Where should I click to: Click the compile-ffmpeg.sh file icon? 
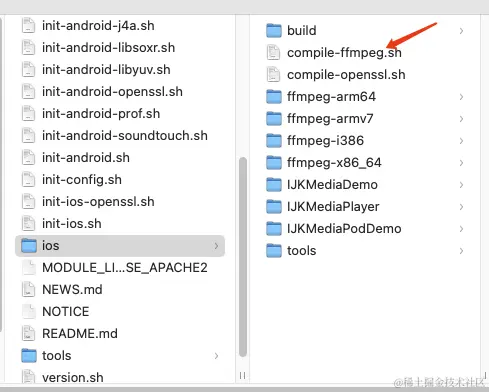[x=273, y=52]
